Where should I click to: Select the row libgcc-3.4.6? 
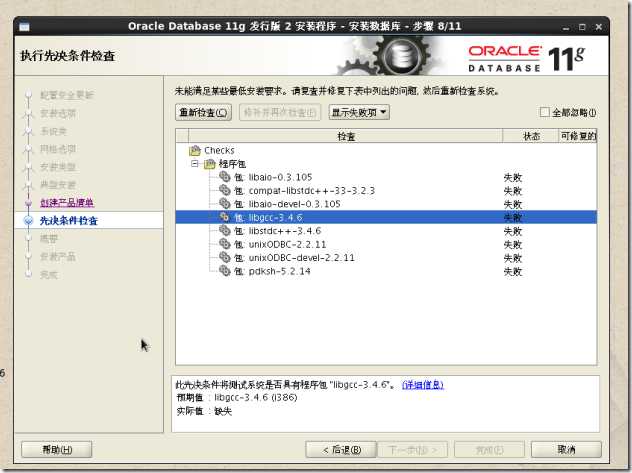[x=386, y=218]
